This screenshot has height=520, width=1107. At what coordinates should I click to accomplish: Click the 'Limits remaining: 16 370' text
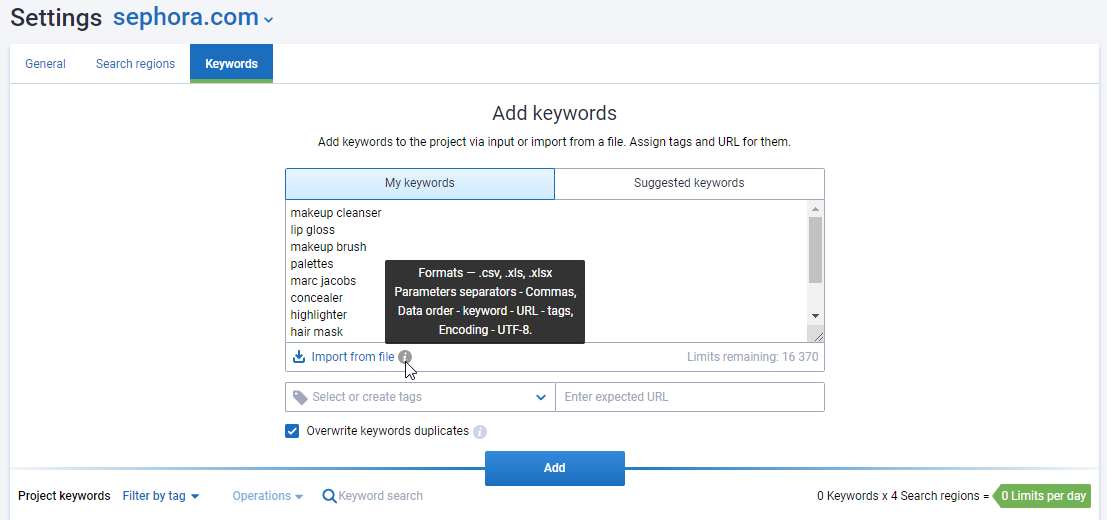click(753, 357)
